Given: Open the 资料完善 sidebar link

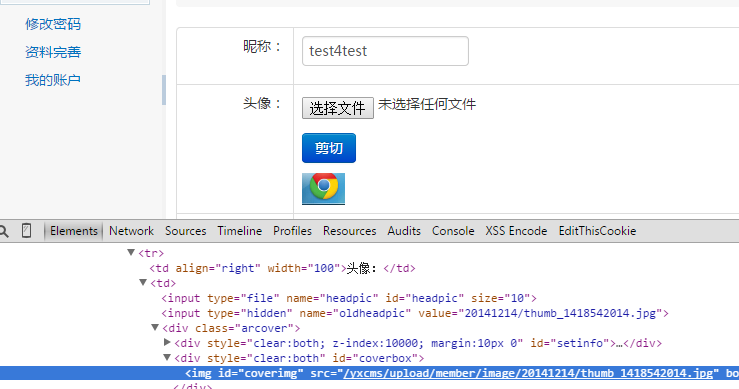Looking at the screenshot, I should tap(53, 52).
